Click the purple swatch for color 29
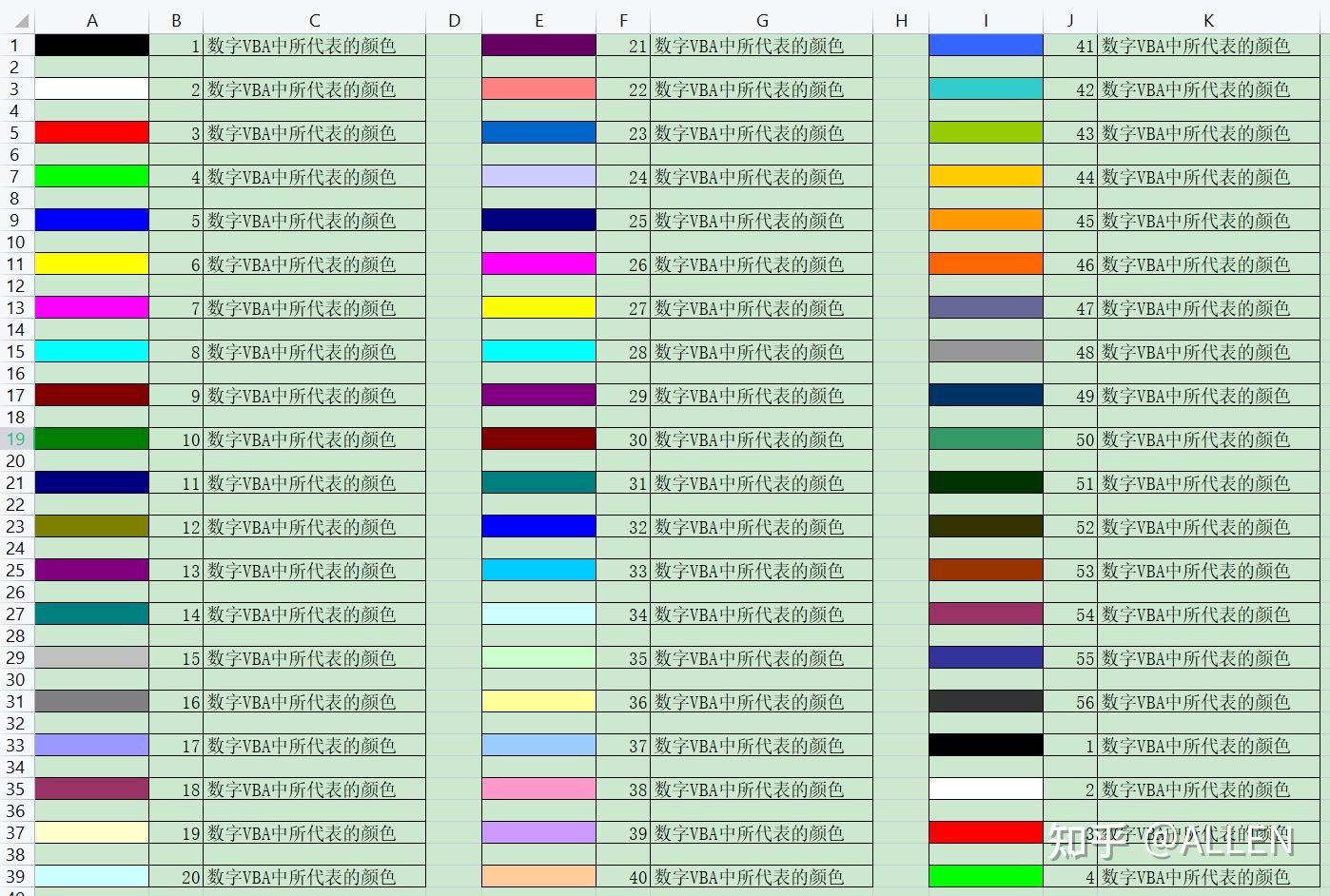The height and width of the screenshot is (896, 1330). click(538, 395)
